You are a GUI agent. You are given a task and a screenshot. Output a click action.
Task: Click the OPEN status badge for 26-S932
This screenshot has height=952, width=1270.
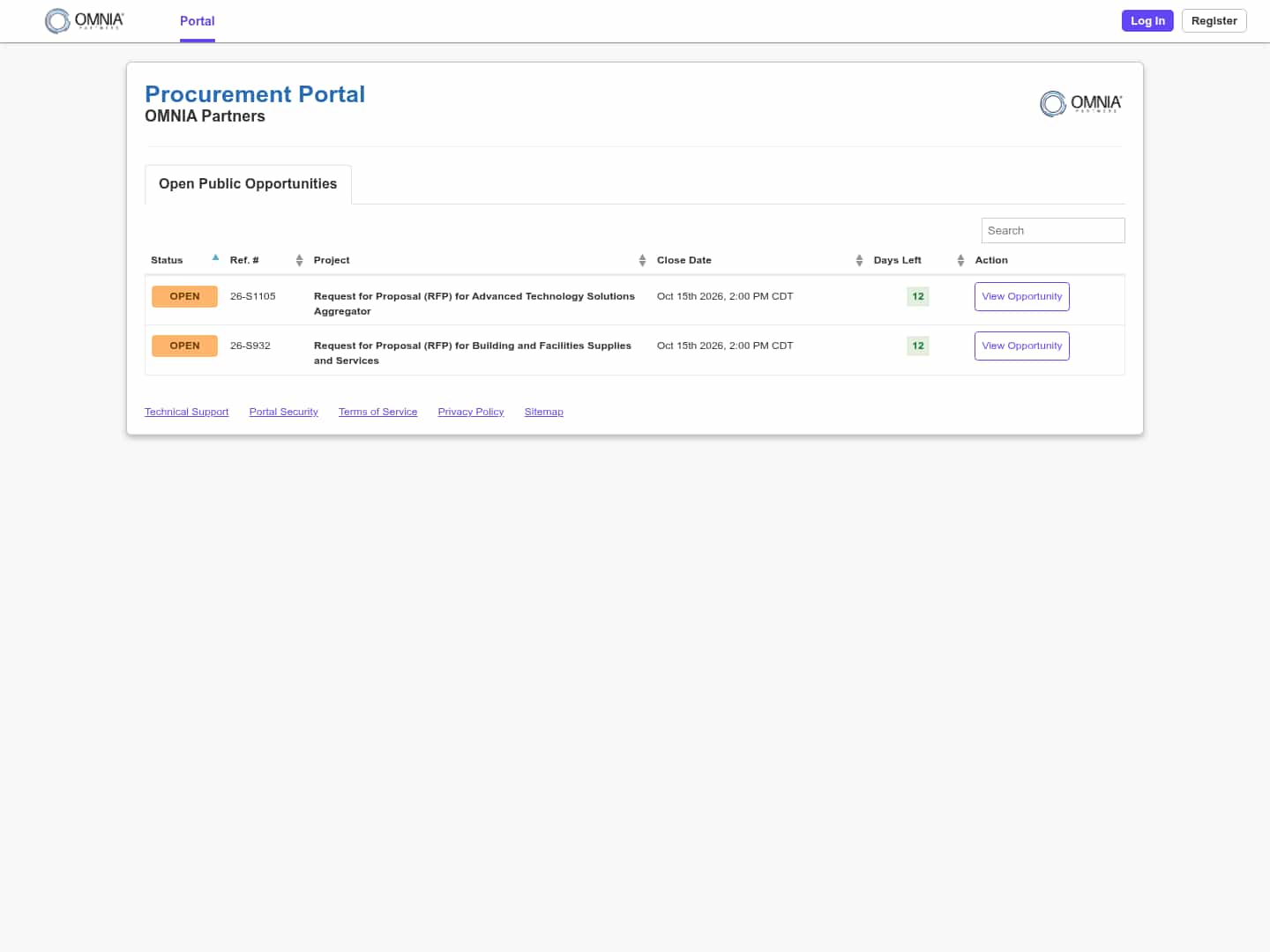pyautogui.click(x=184, y=346)
